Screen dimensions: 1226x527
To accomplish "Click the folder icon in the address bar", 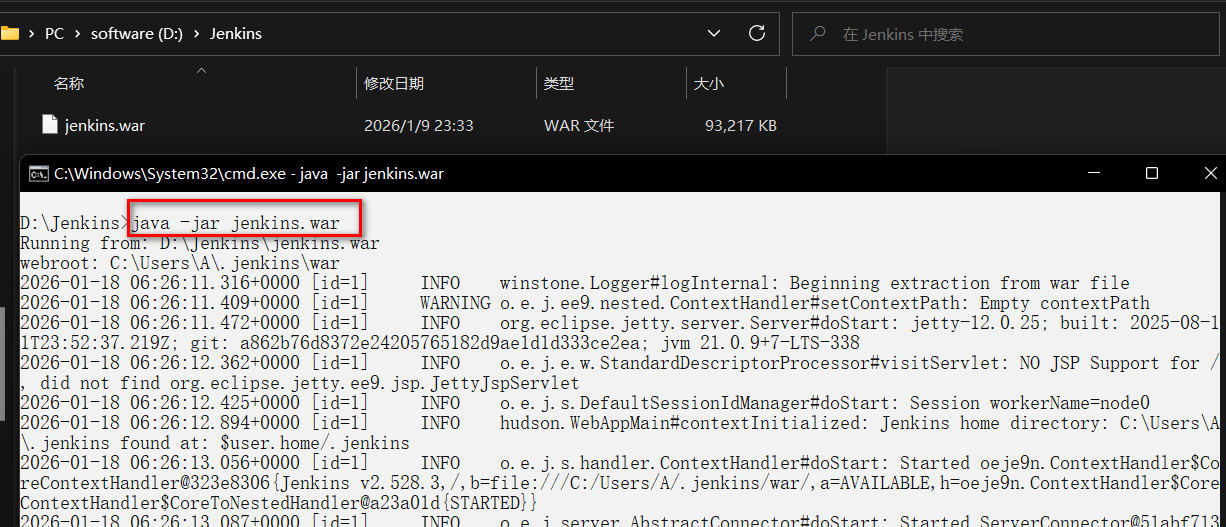I will 10,33.
